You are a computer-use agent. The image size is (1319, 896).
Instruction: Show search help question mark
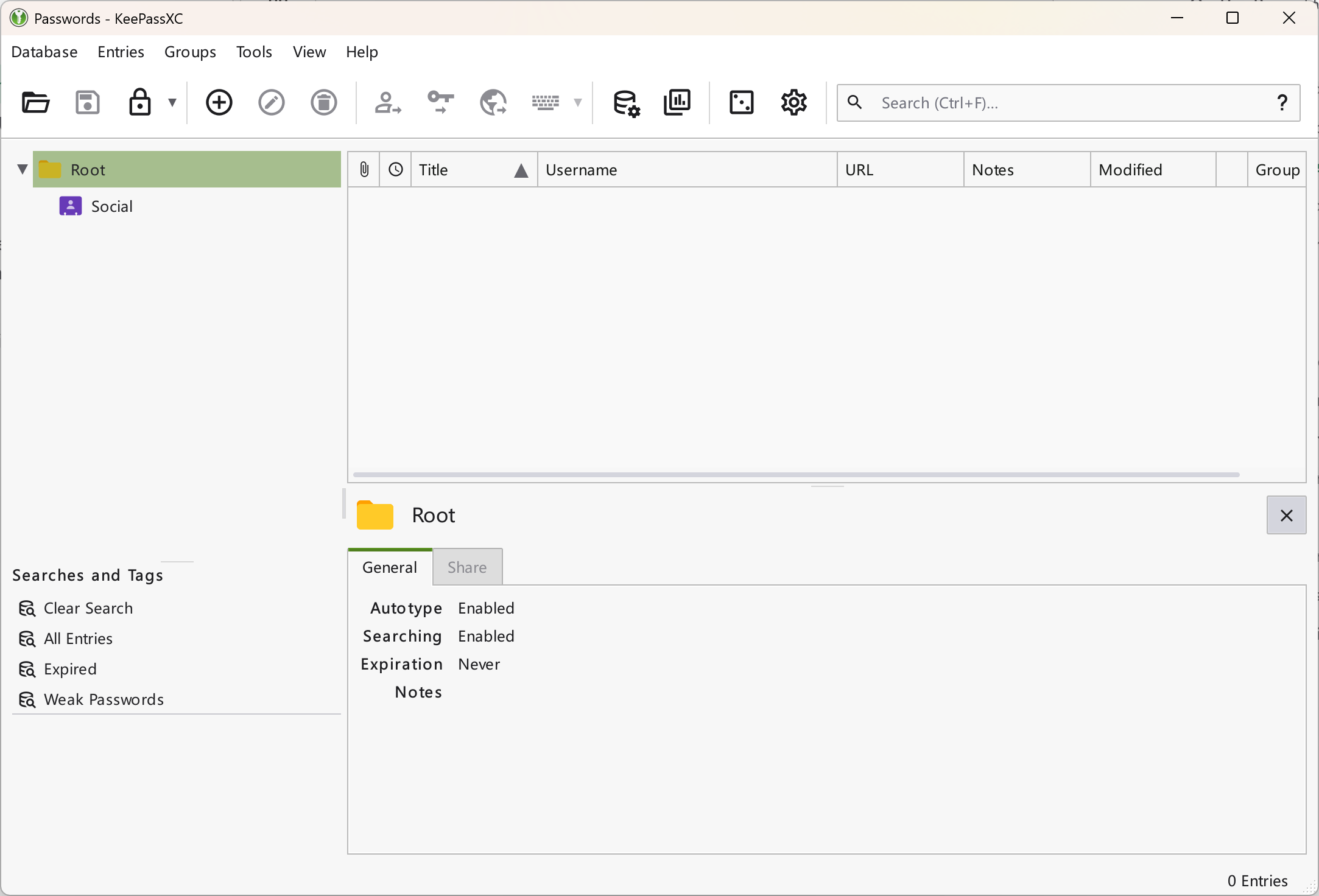coord(1282,103)
